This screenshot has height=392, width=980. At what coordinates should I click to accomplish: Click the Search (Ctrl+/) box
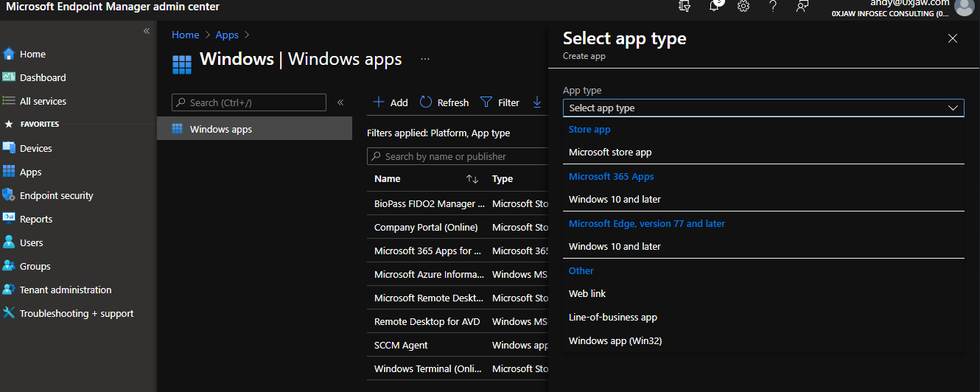click(249, 103)
